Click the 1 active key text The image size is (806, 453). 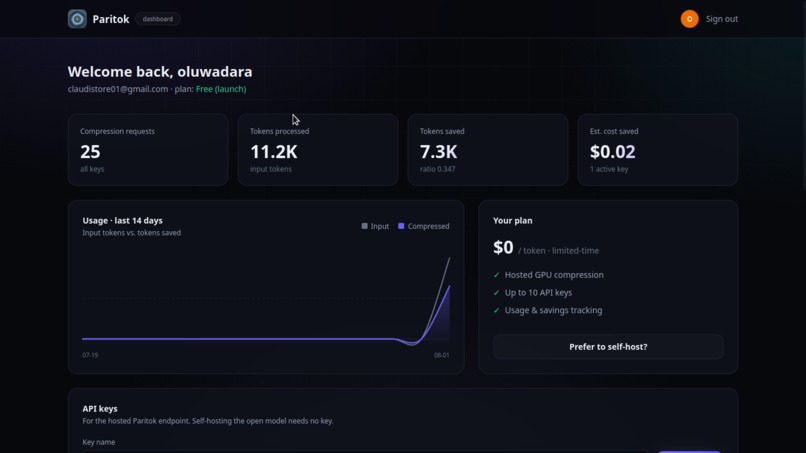click(609, 169)
